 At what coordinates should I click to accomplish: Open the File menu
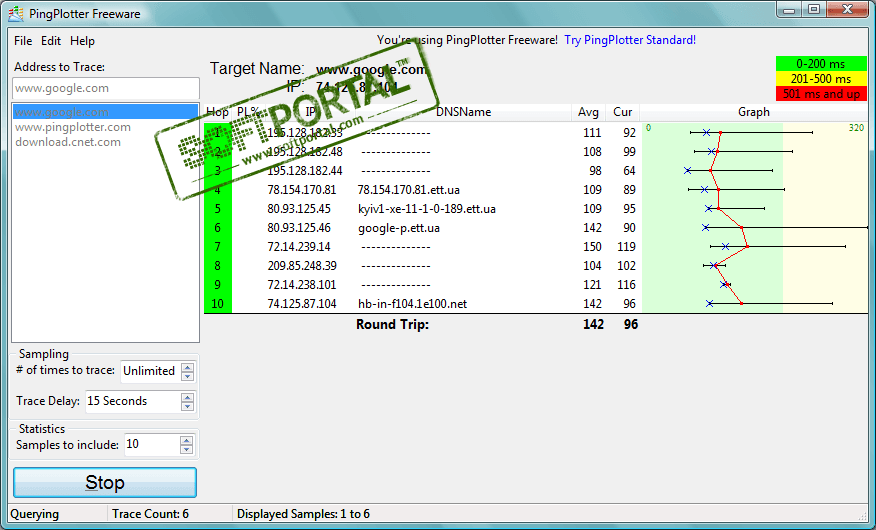23,41
